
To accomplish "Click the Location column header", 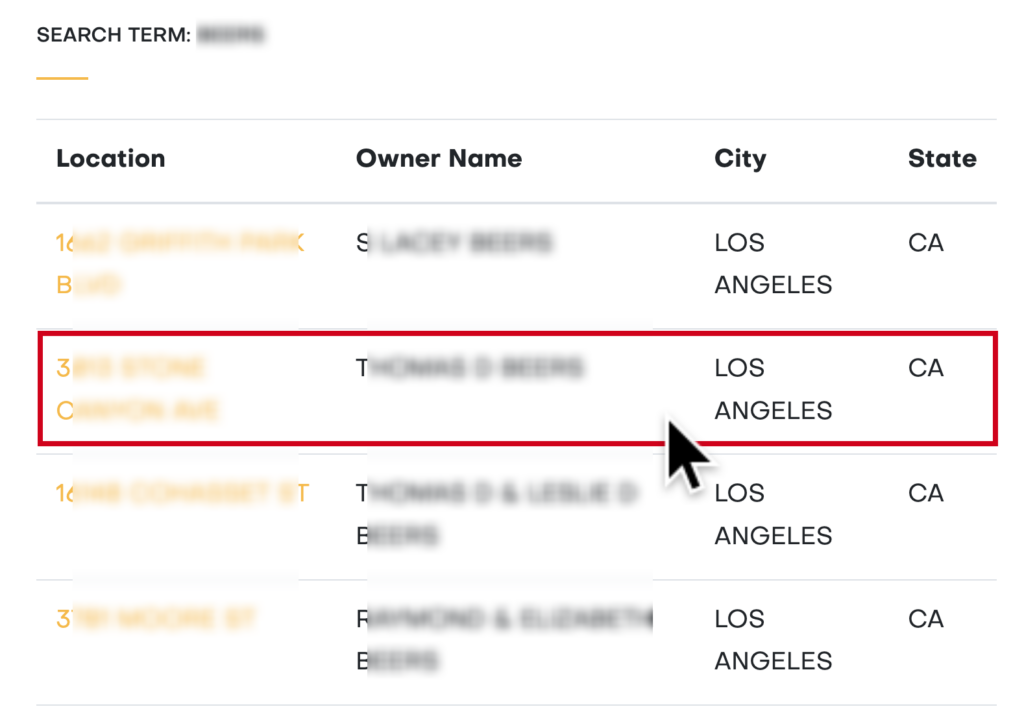I will [x=110, y=159].
